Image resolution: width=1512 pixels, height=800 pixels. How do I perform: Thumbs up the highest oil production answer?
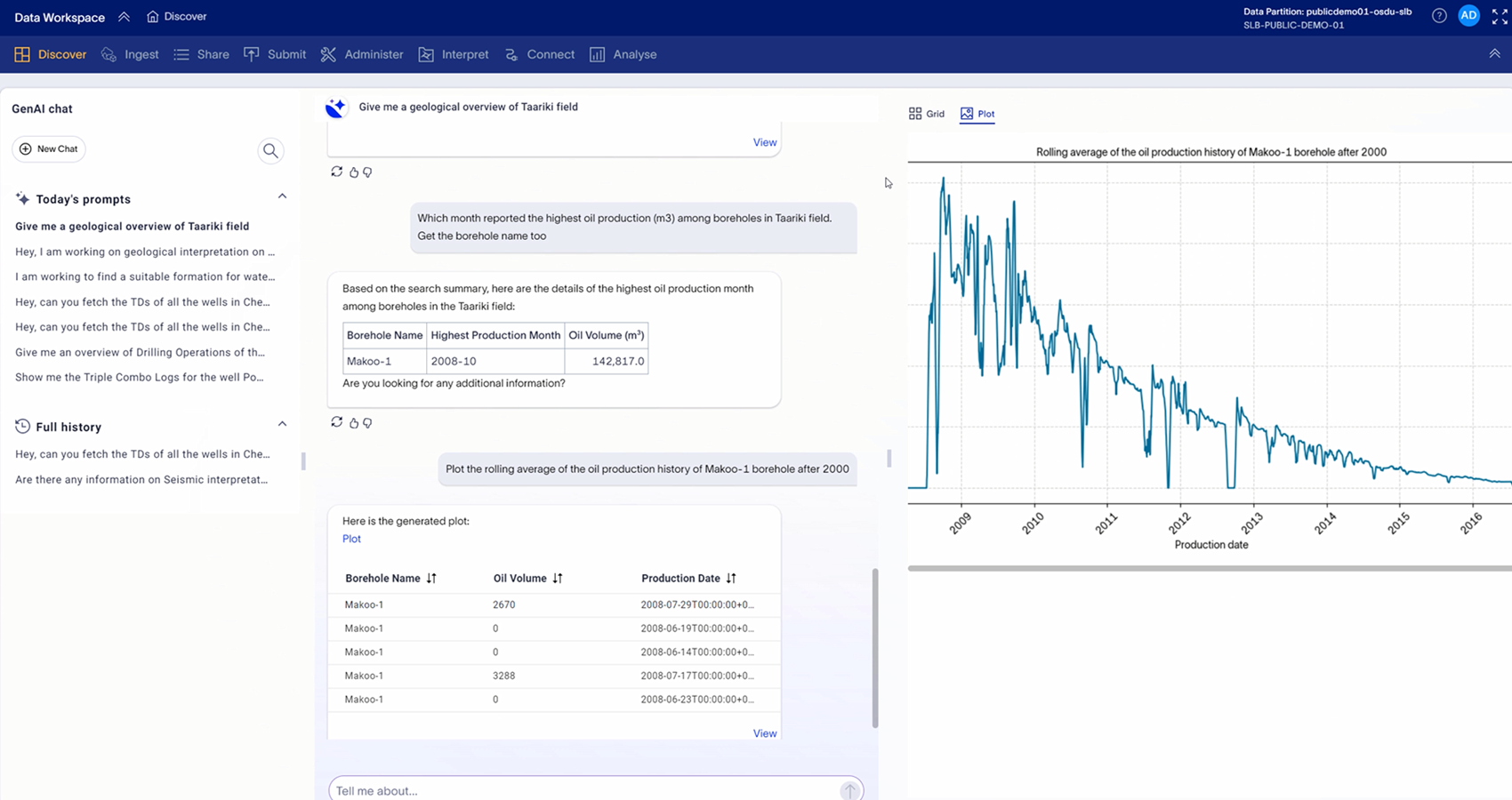[354, 423]
